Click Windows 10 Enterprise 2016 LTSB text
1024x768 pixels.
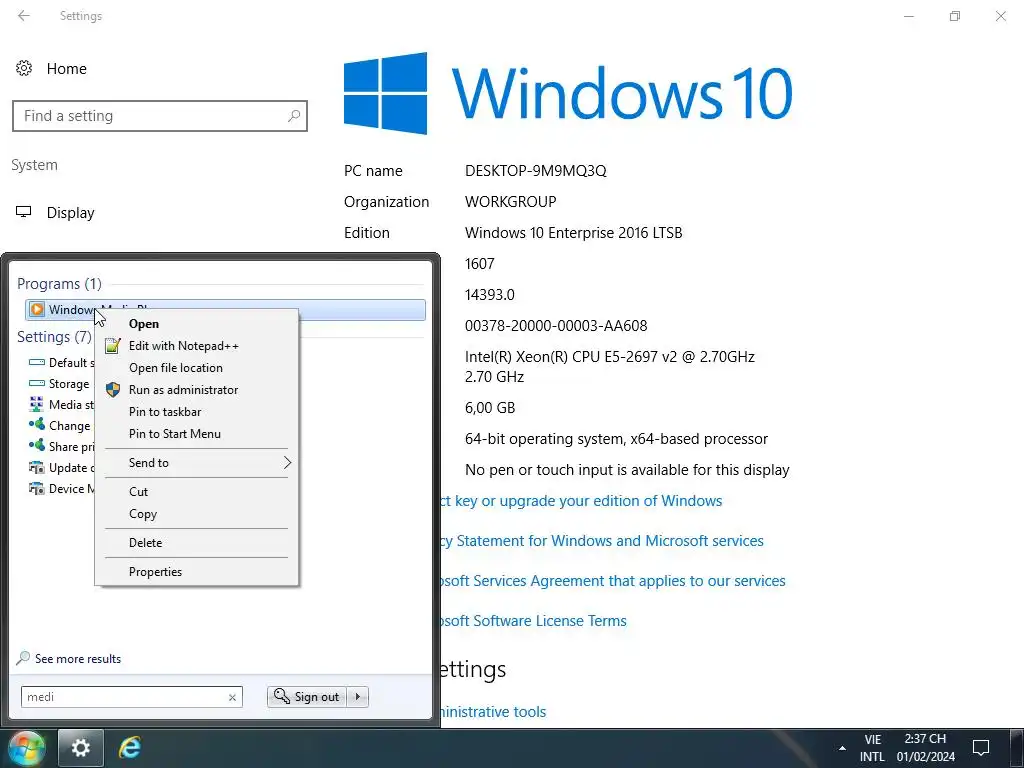point(573,233)
